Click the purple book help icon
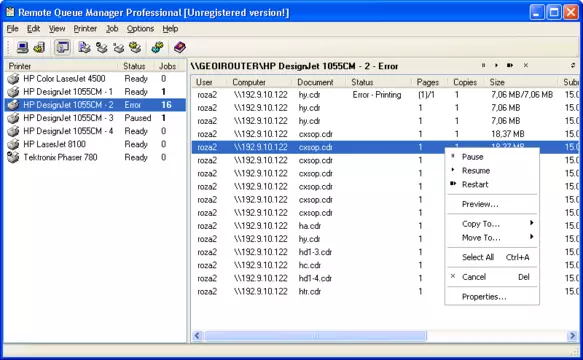The width and height of the screenshot is (583, 360). point(180,47)
